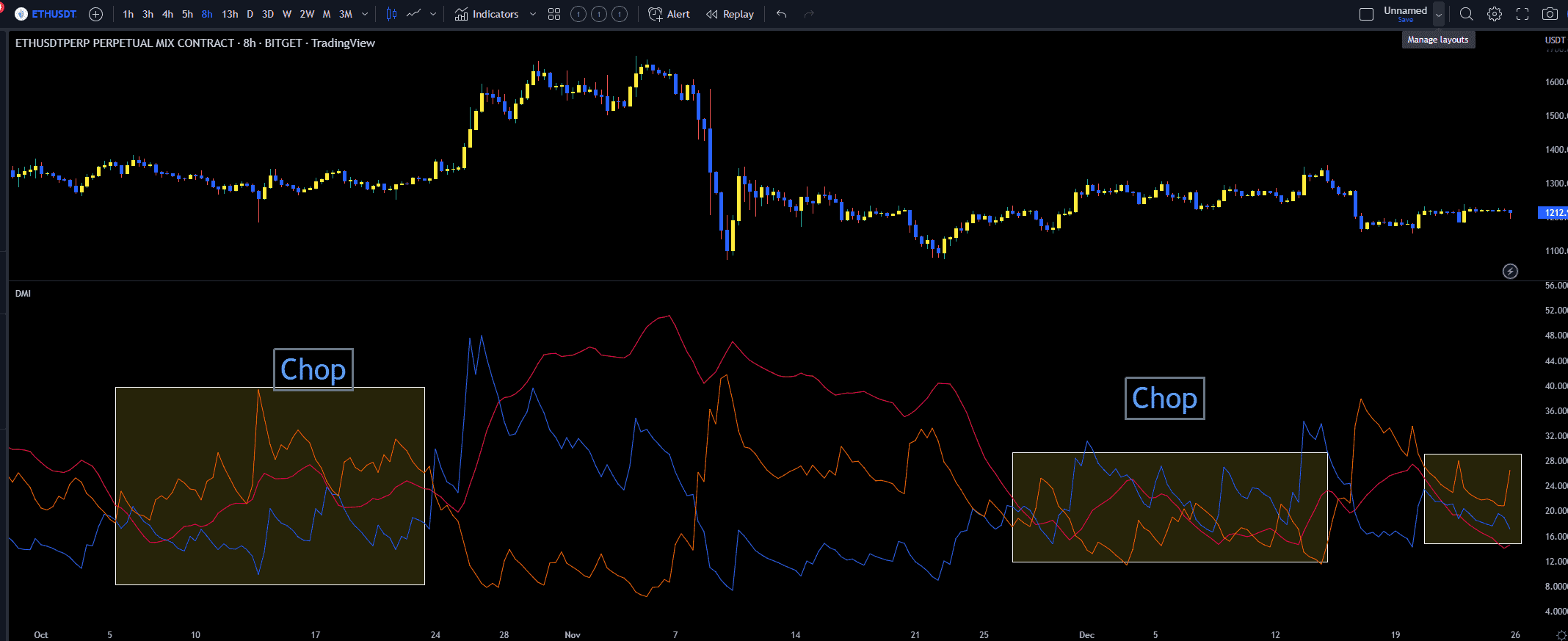
Task: Select the 13h timeframe
Action: 230,14
